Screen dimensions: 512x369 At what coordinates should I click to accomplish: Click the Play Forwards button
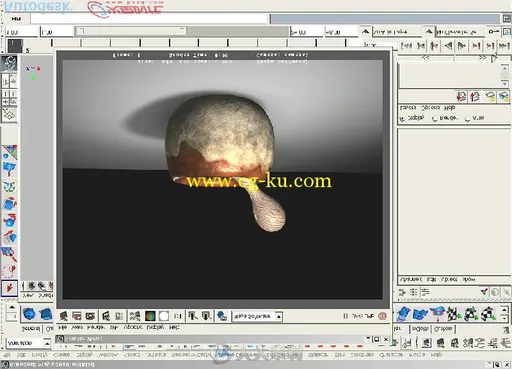(x=462, y=46)
